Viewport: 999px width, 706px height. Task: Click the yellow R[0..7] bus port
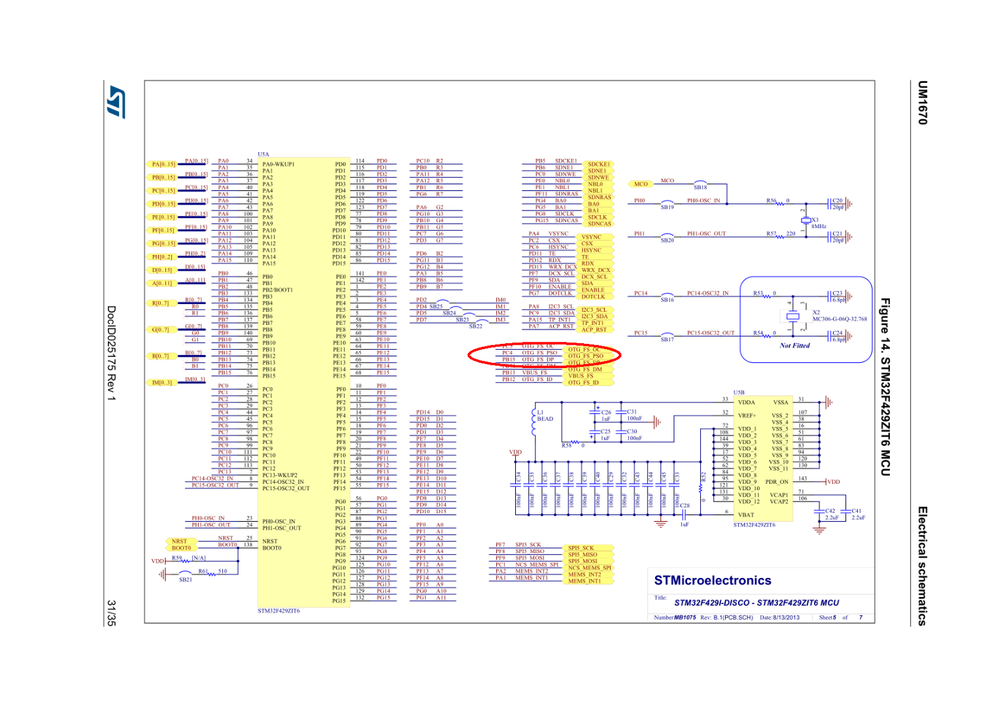[160, 303]
